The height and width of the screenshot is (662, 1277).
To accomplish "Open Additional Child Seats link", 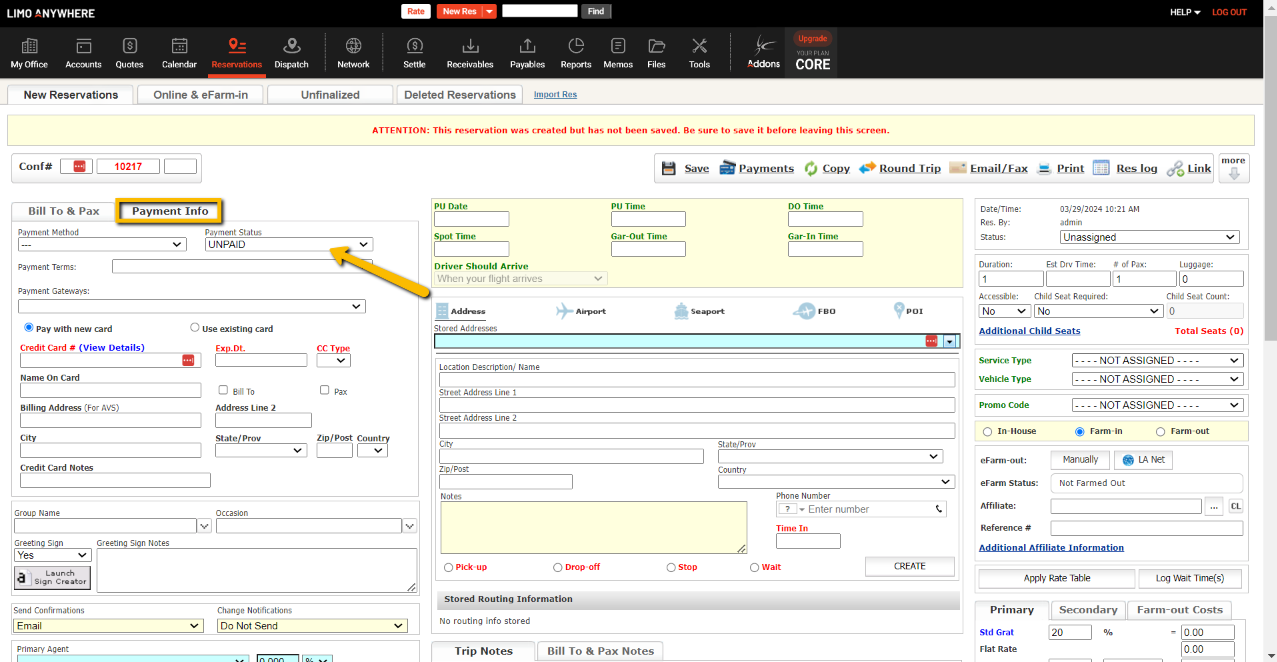I will 1029,331.
